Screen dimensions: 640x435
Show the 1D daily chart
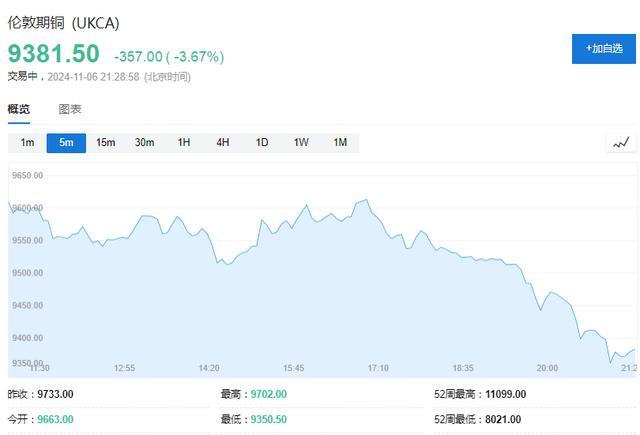coord(262,143)
